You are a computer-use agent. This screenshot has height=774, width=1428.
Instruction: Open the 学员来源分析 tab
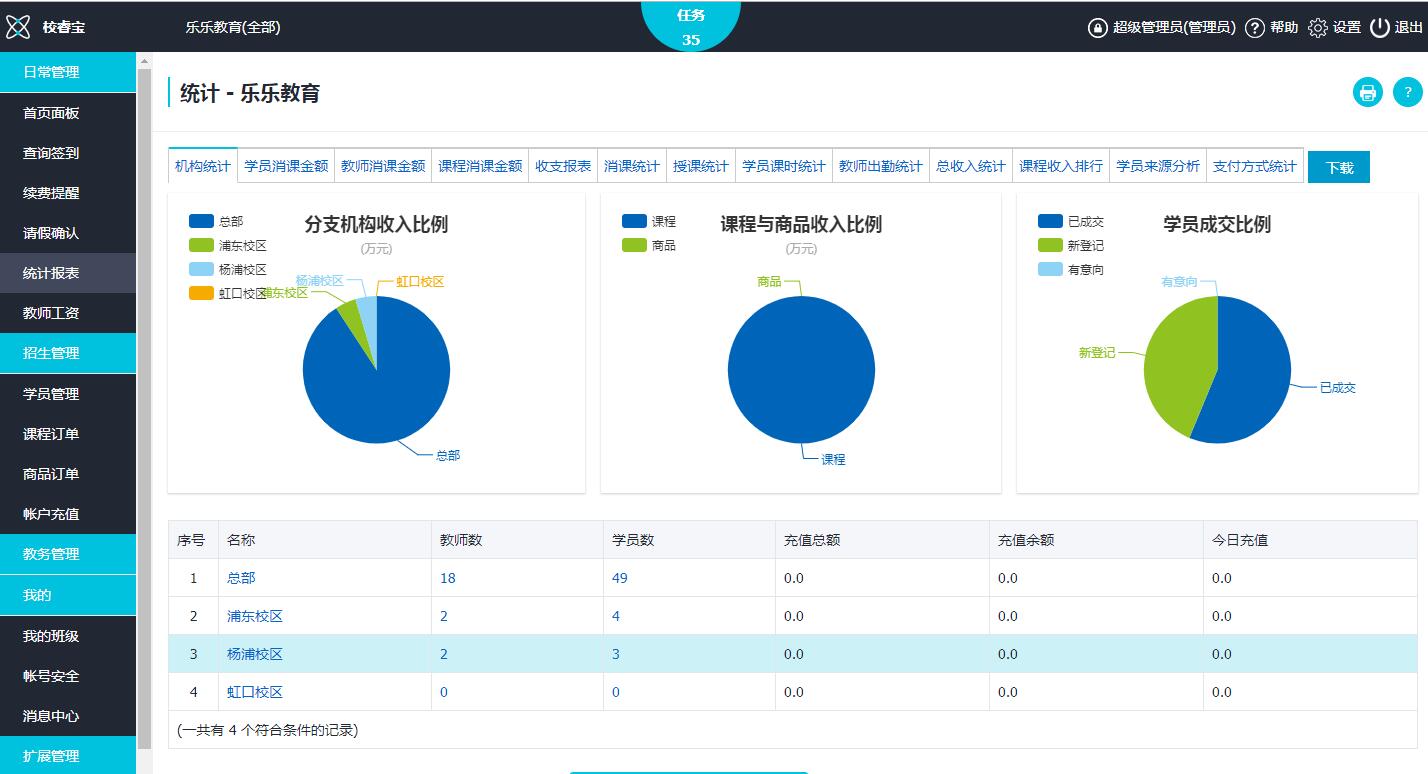[x=1157, y=166]
